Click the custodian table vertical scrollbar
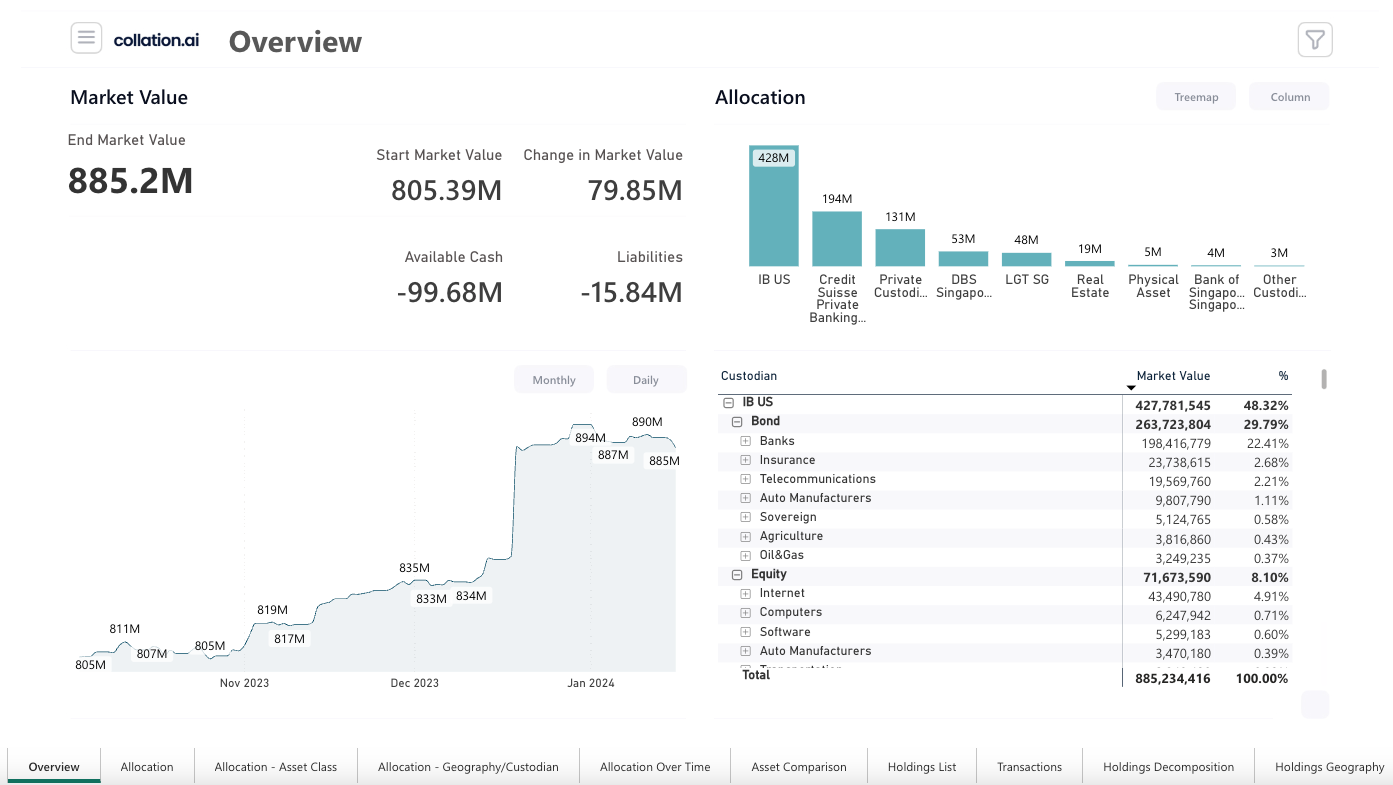1393x785 pixels. pyautogui.click(x=1324, y=379)
